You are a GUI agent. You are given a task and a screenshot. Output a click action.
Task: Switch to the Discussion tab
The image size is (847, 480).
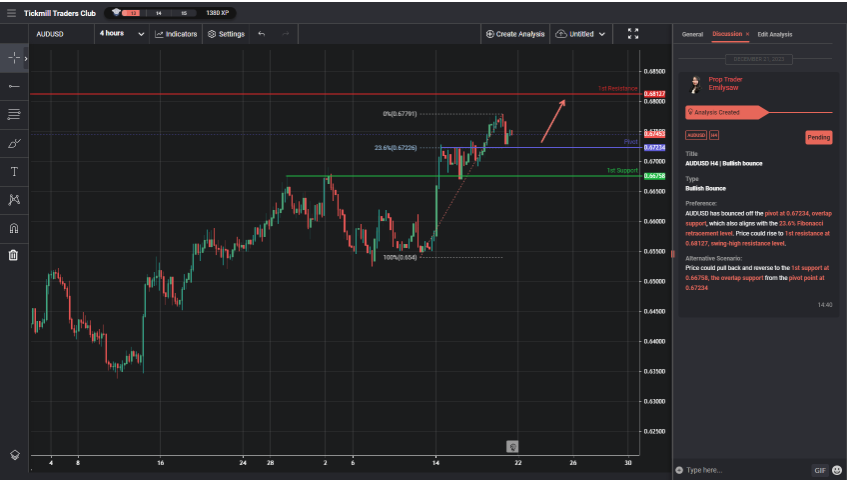point(727,34)
